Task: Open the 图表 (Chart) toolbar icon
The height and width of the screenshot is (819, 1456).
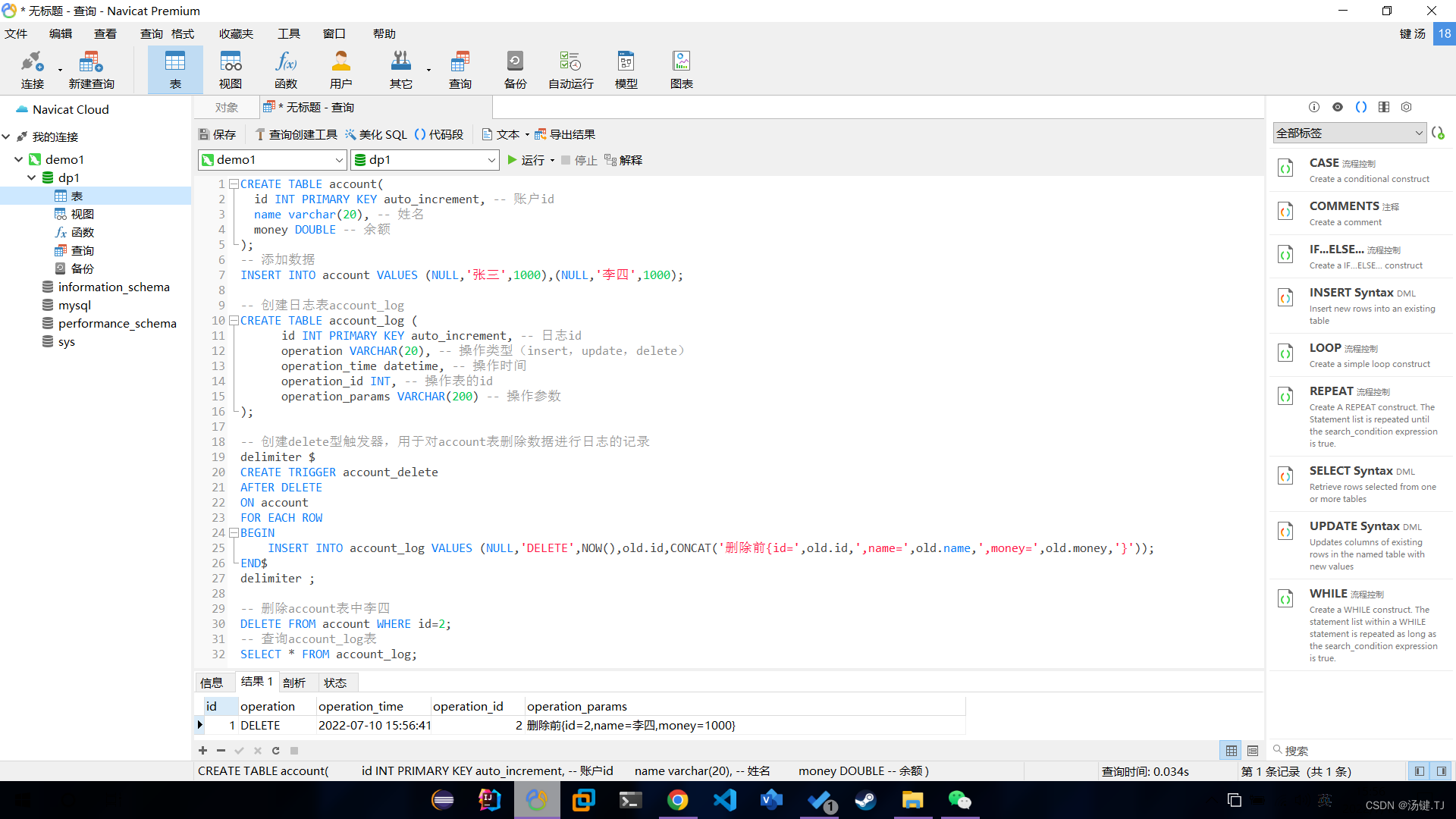Action: pyautogui.click(x=681, y=70)
